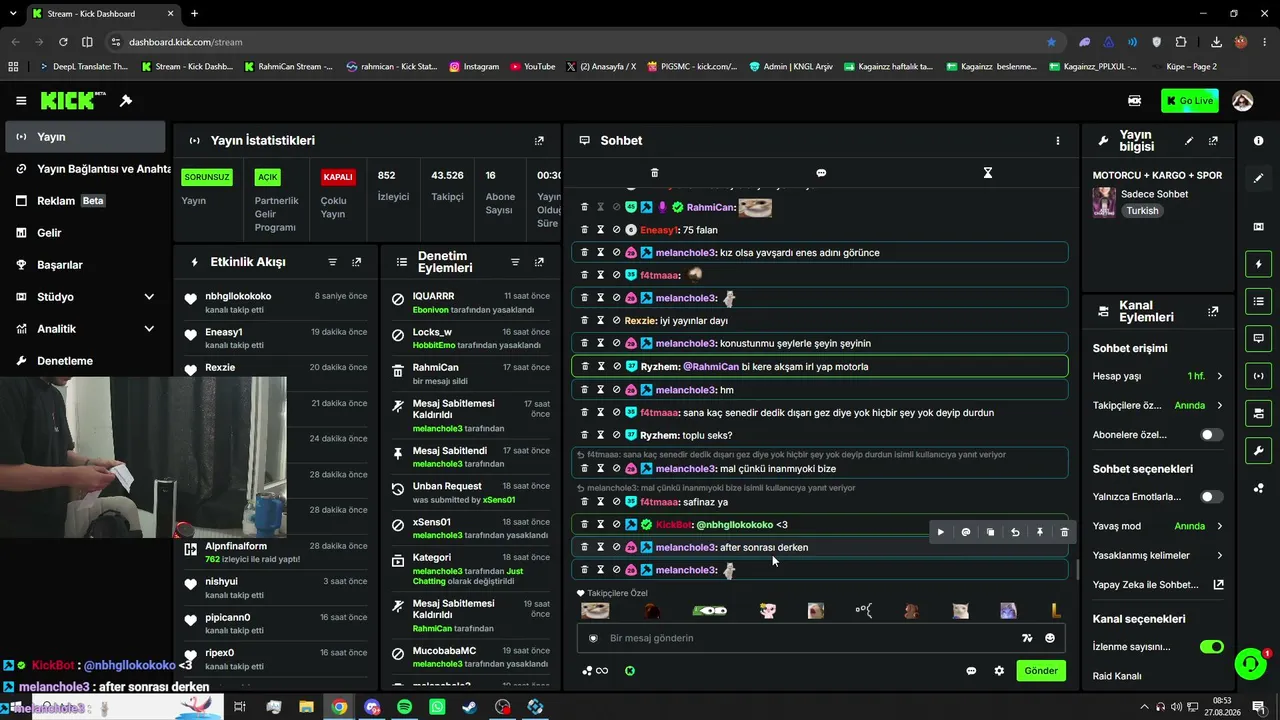Filter the Etkinlik Akışı feed
The width and height of the screenshot is (1280, 720).
pyautogui.click(x=333, y=262)
